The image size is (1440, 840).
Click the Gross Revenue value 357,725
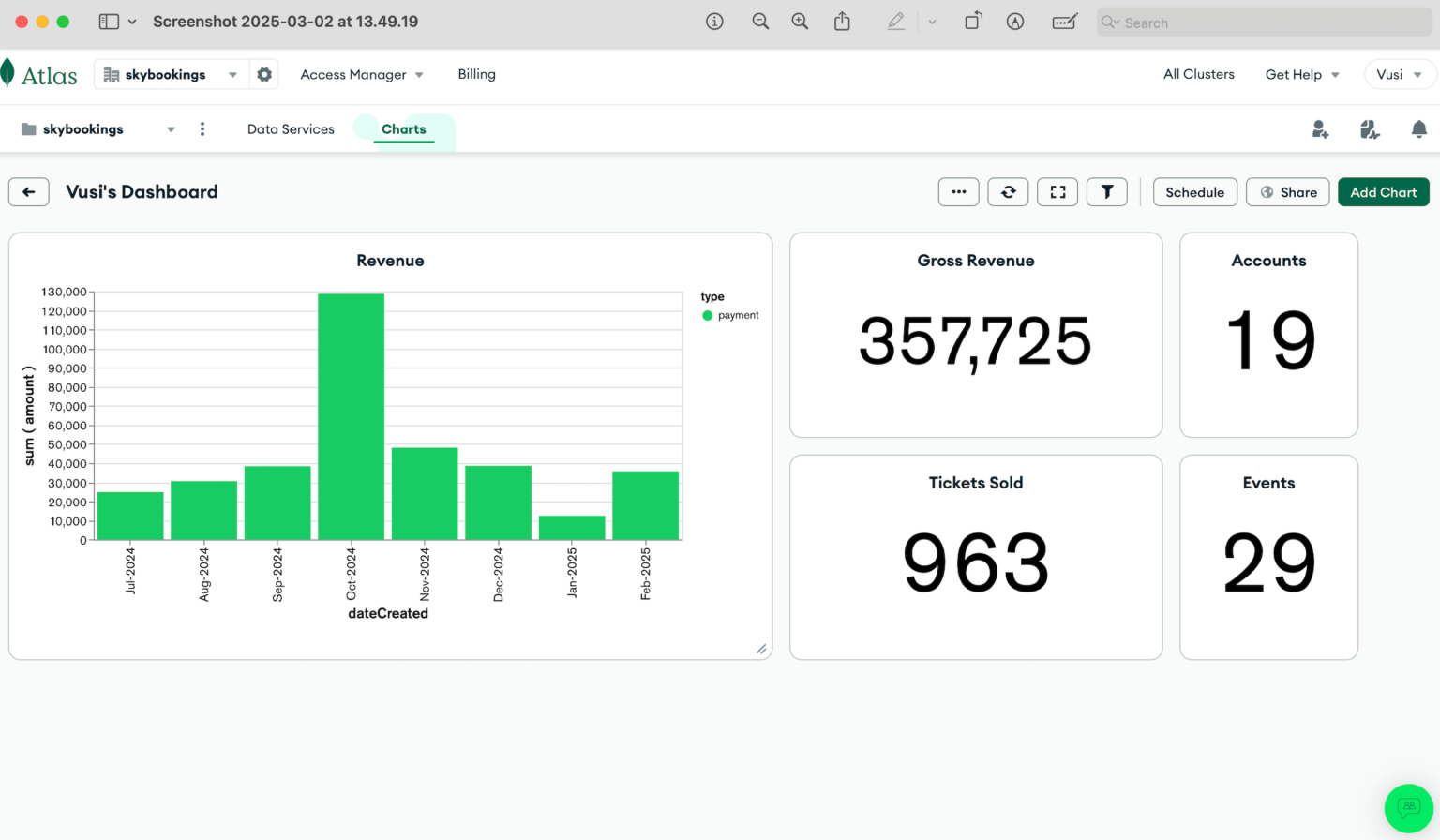tap(976, 341)
